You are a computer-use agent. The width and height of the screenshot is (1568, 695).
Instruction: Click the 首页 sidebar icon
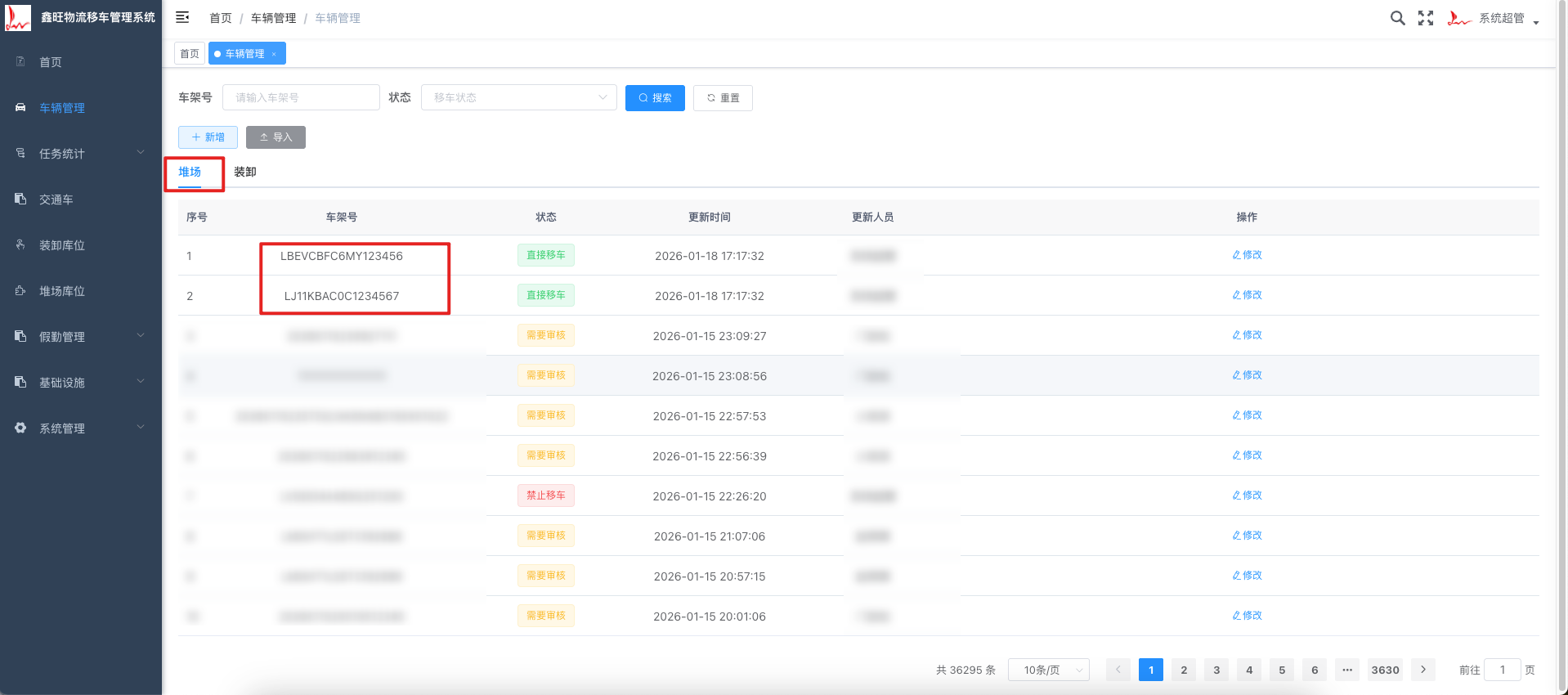tap(20, 61)
